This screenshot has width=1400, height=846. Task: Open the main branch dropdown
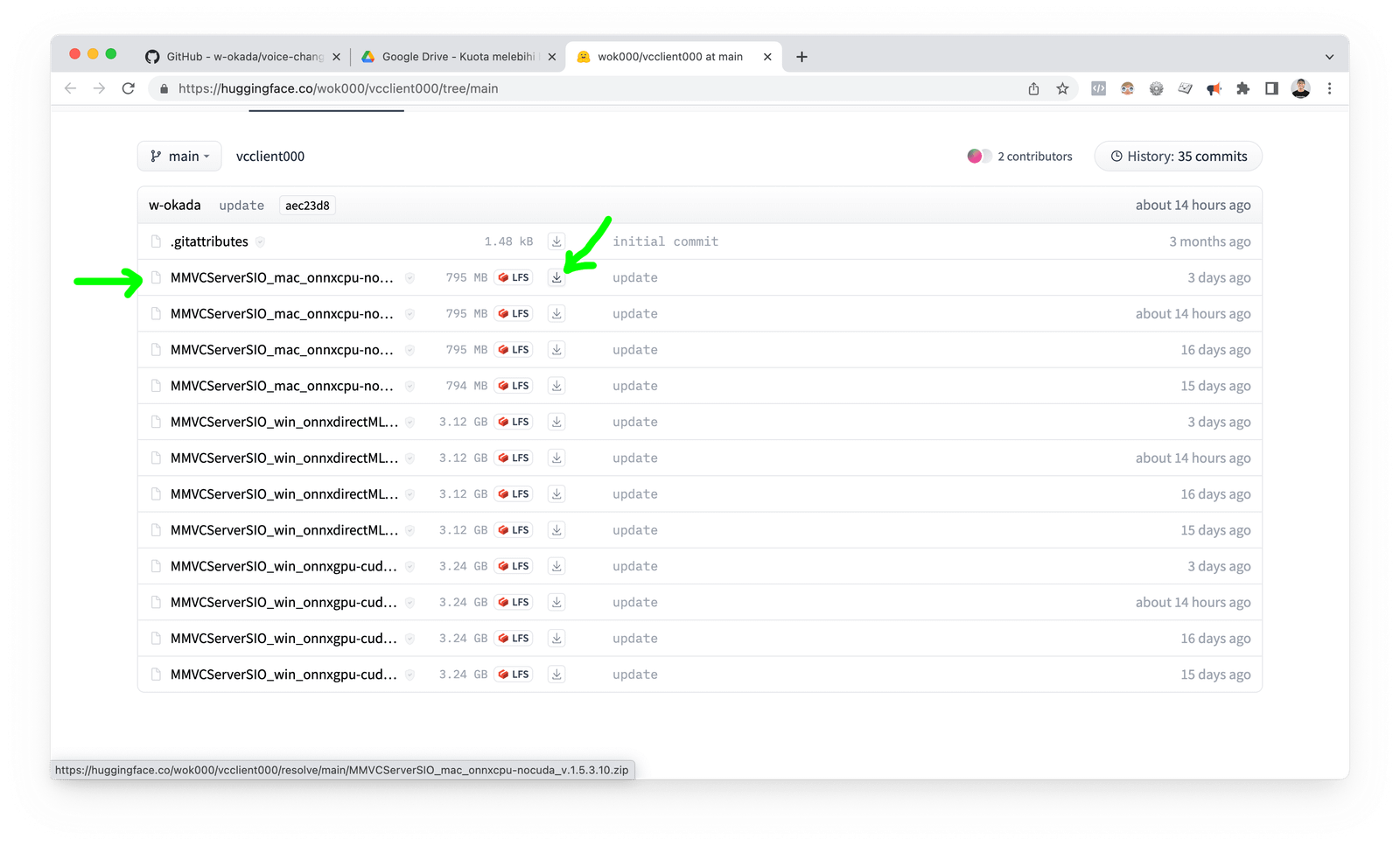click(x=179, y=157)
